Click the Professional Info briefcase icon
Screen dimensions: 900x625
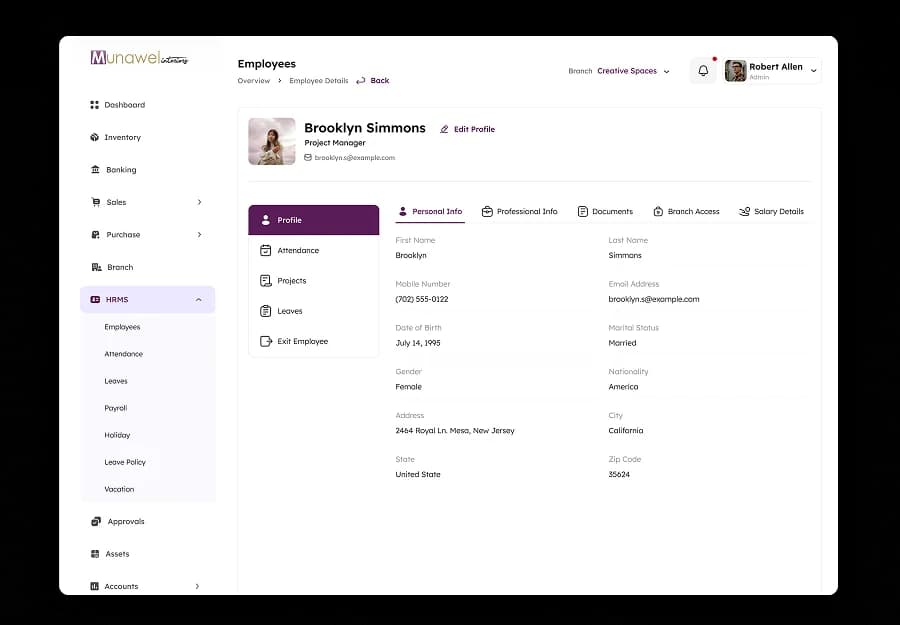click(x=487, y=211)
